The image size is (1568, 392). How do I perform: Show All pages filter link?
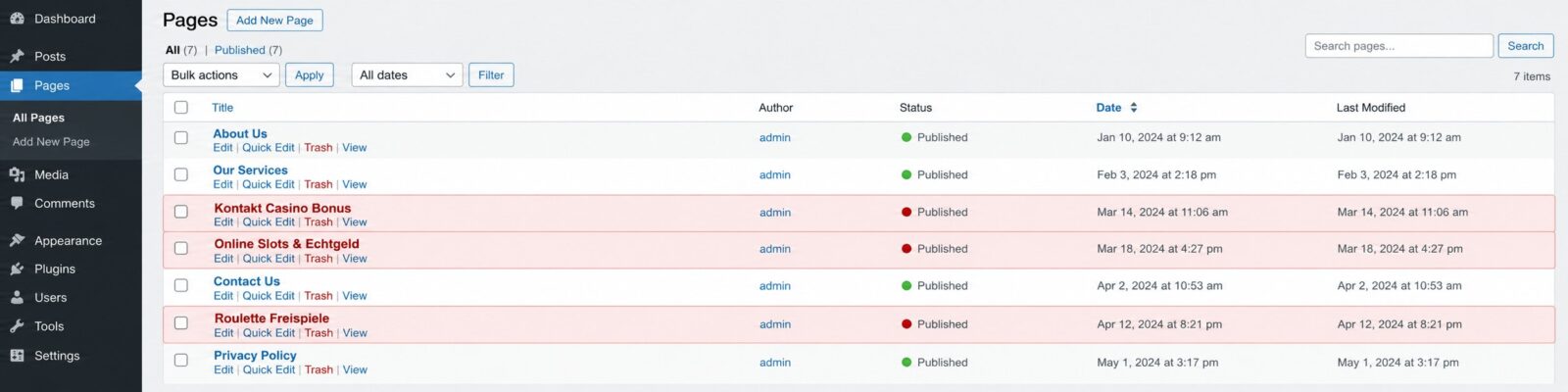pos(172,50)
